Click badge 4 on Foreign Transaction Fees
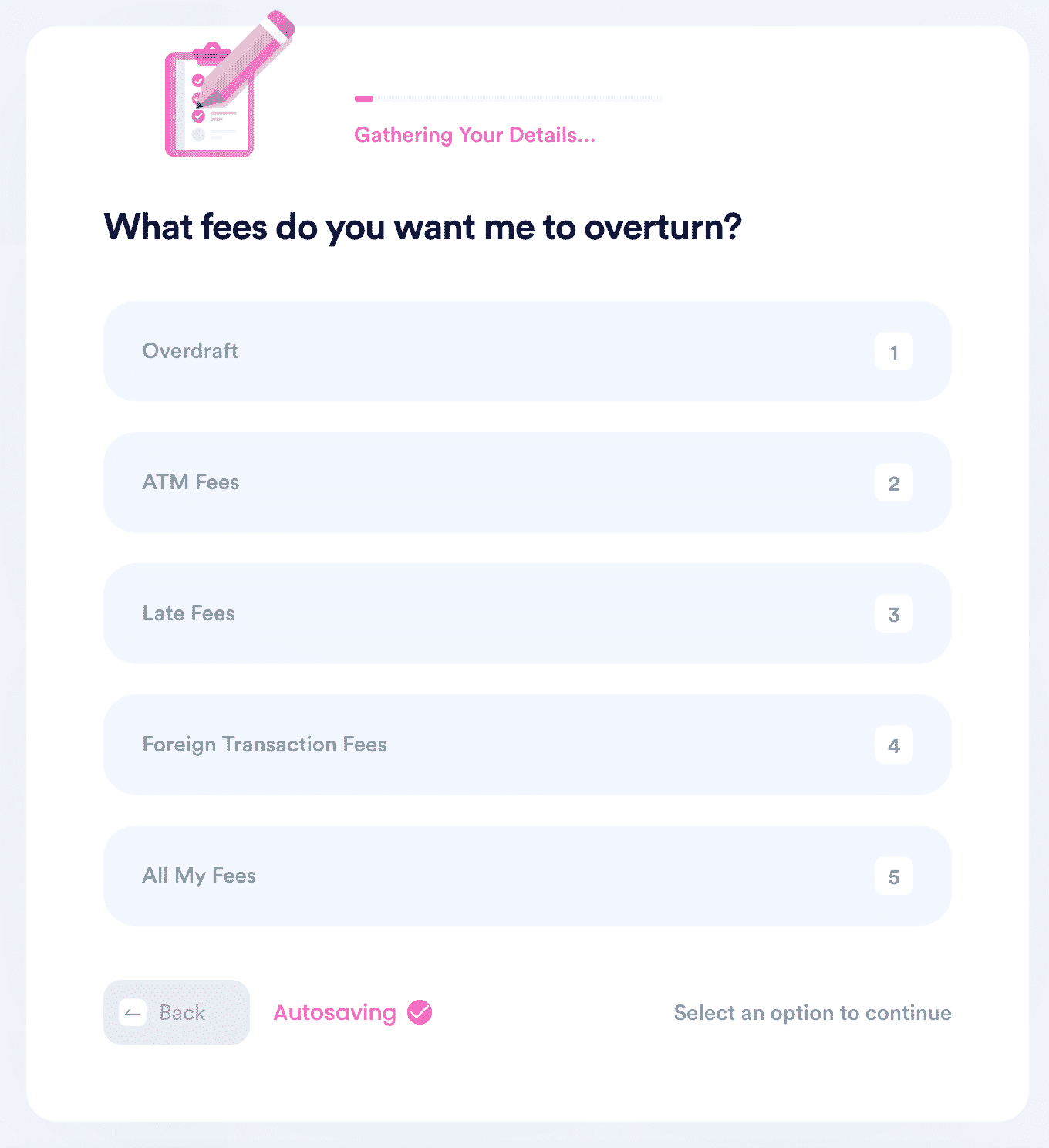The height and width of the screenshot is (1148, 1049). tap(894, 745)
